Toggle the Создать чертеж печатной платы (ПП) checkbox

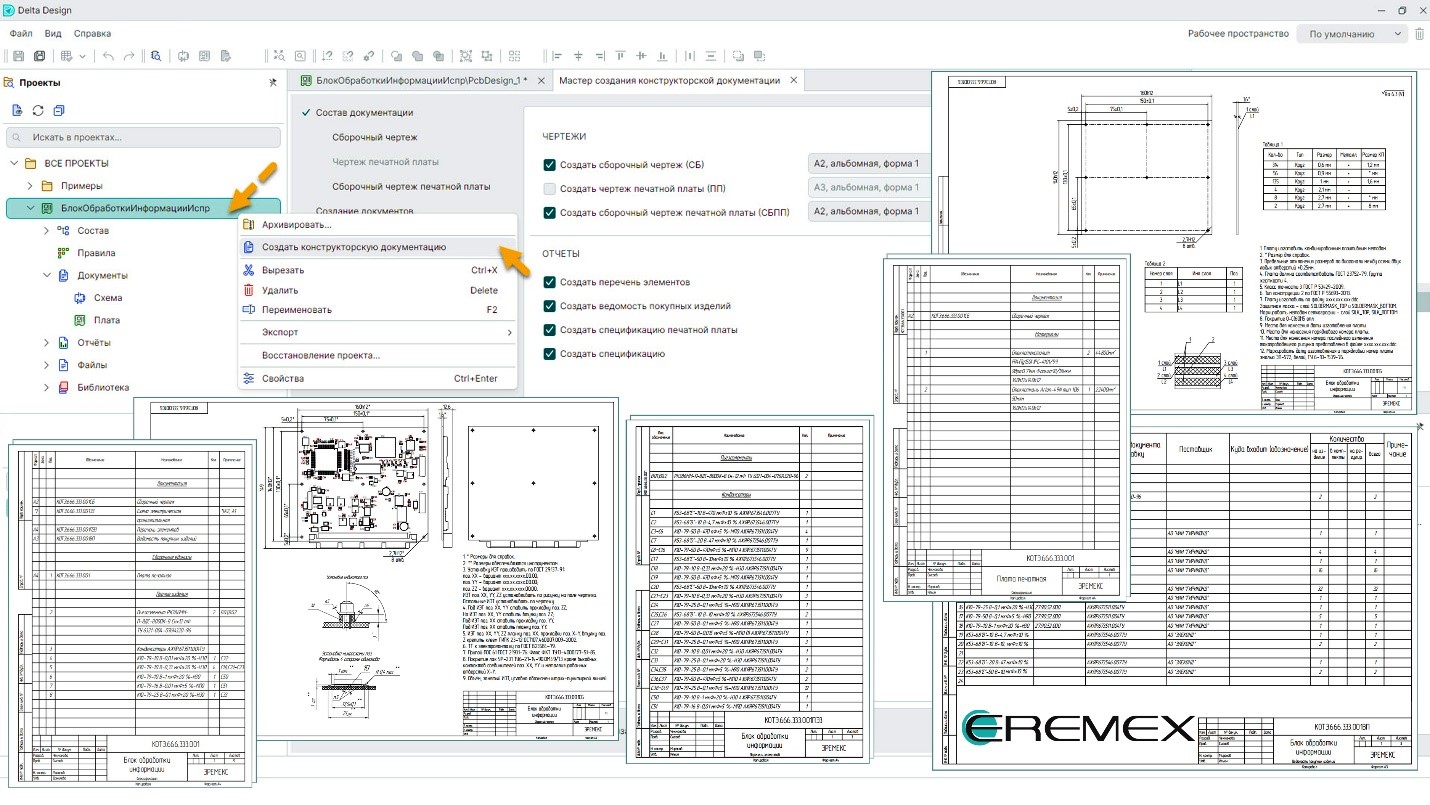pyautogui.click(x=549, y=188)
